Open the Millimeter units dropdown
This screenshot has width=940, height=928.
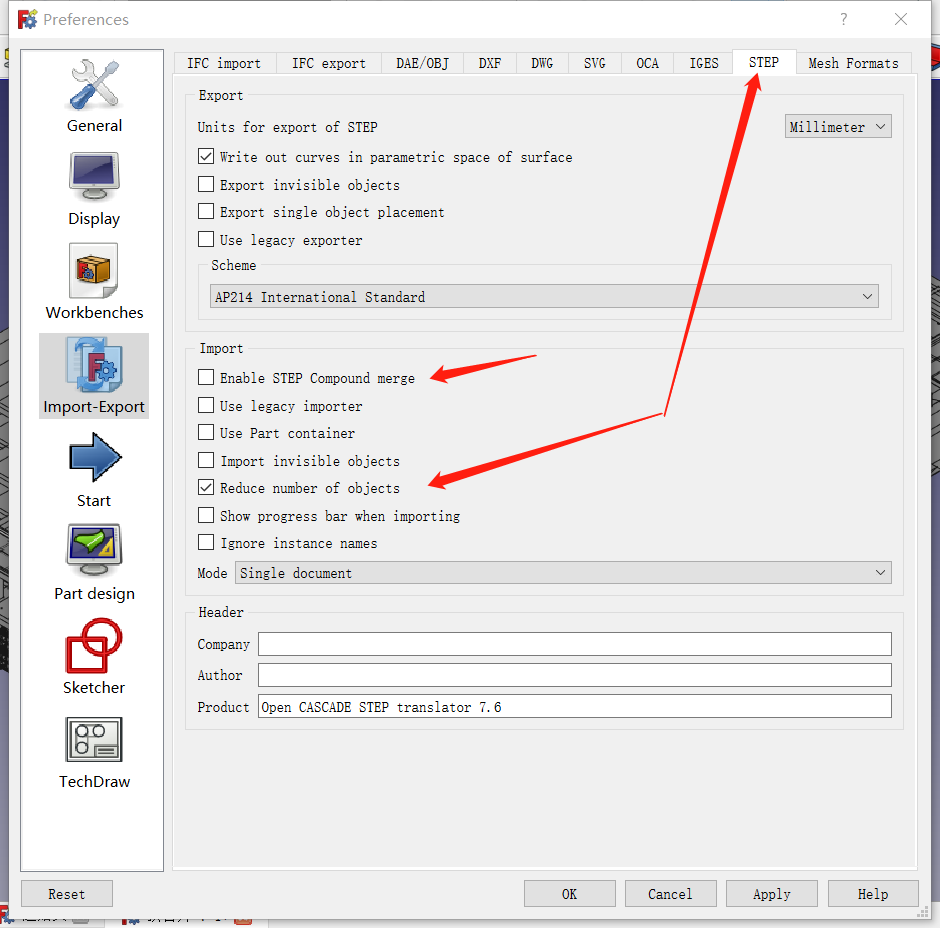click(x=837, y=127)
